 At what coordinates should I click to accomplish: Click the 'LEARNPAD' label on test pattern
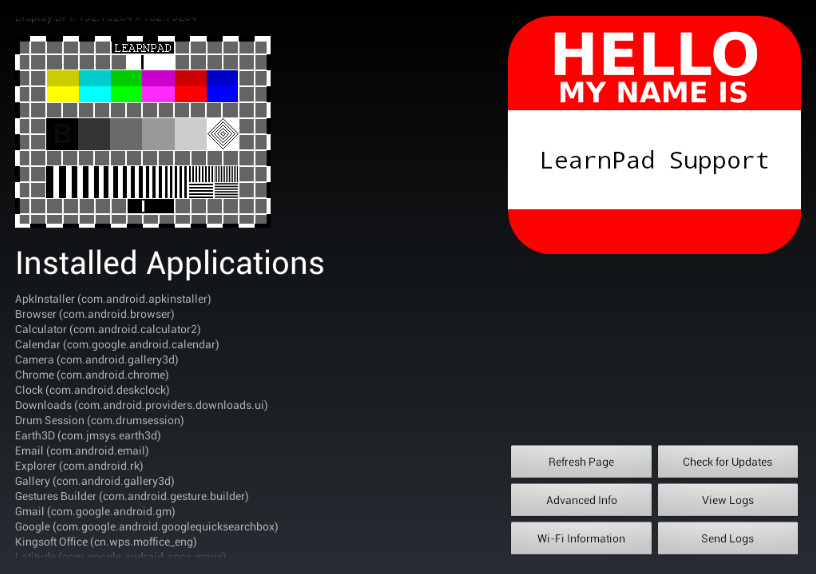click(143, 48)
